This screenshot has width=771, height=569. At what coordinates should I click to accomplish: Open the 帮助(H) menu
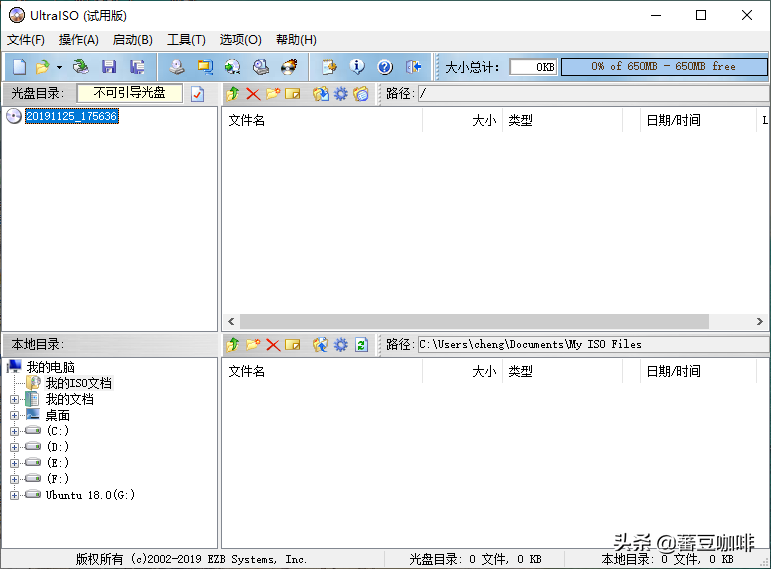tap(297, 40)
